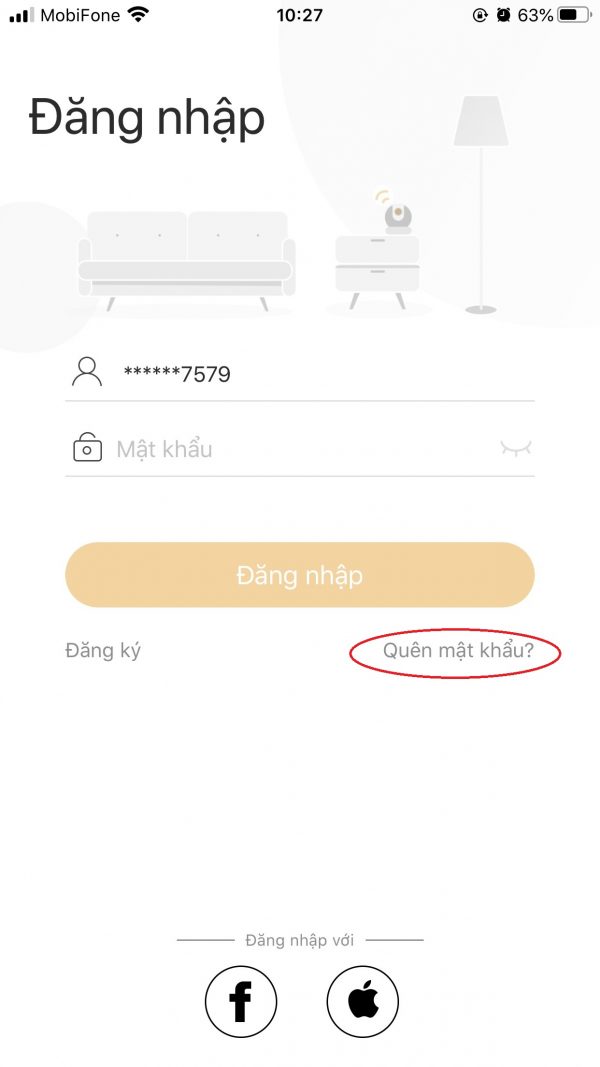600x1067 pixels.
Task: Sign in with the Apple icon
Action: 363,1001
